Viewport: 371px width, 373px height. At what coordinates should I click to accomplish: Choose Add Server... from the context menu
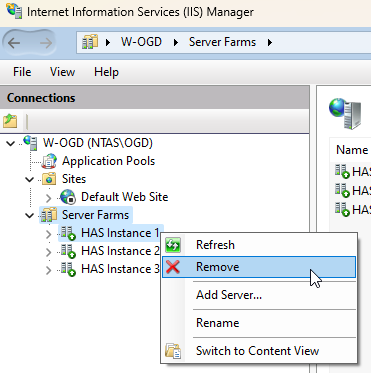[x=259, y=295]
